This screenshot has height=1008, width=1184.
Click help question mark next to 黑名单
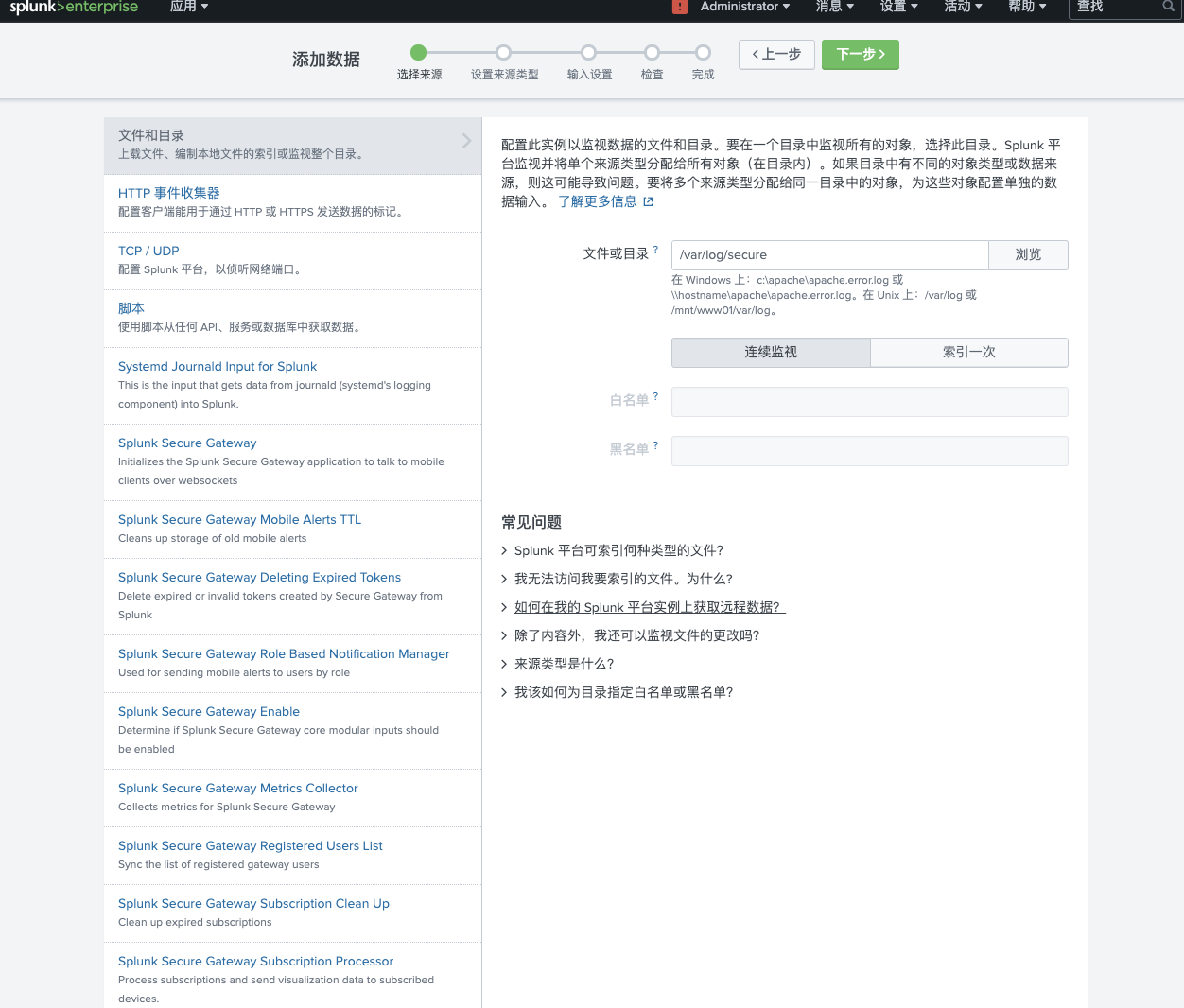click(x=655, y=445)
